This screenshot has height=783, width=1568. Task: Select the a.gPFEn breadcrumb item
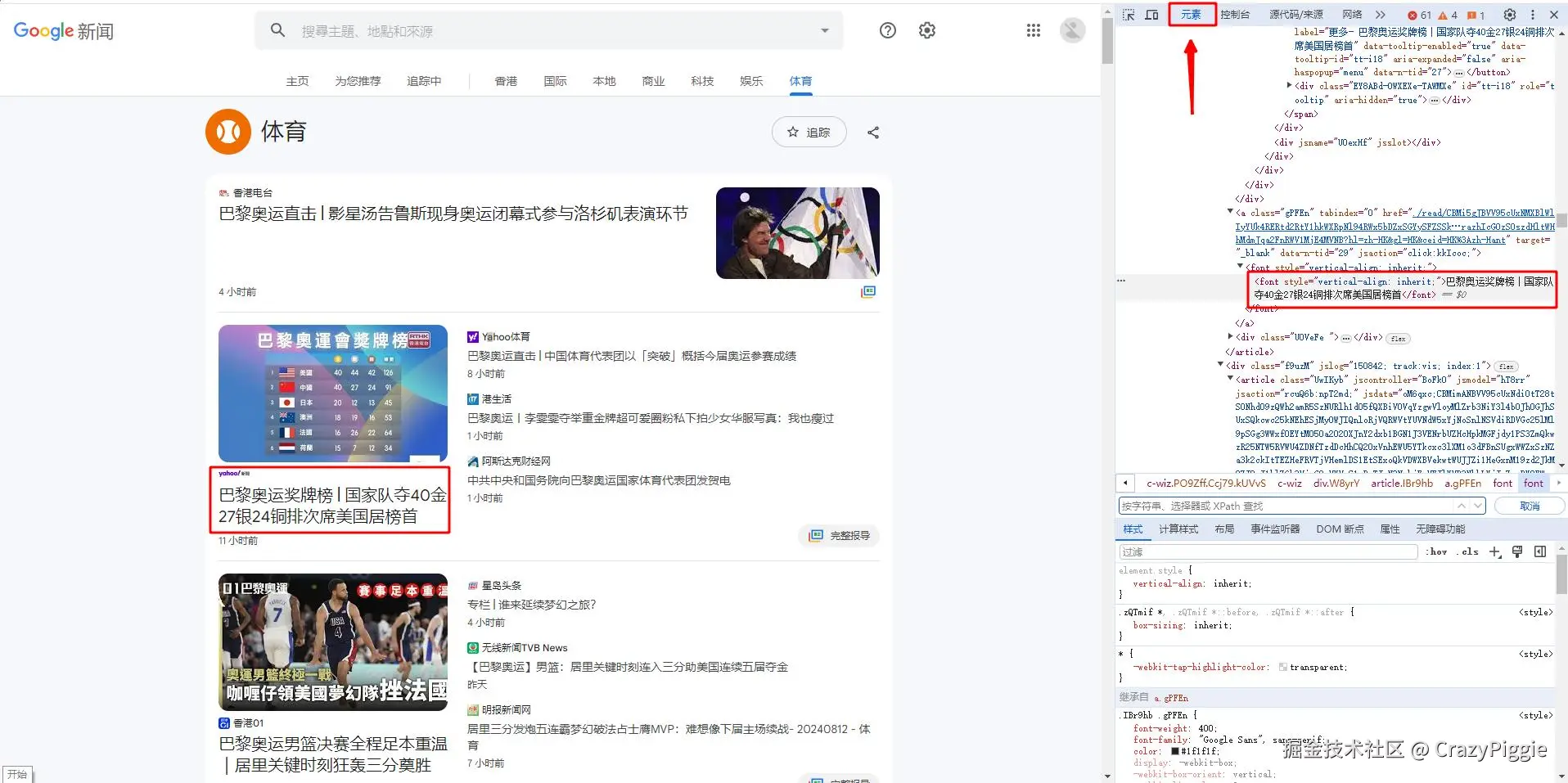pyautogui.click(x=1462, y=484)
